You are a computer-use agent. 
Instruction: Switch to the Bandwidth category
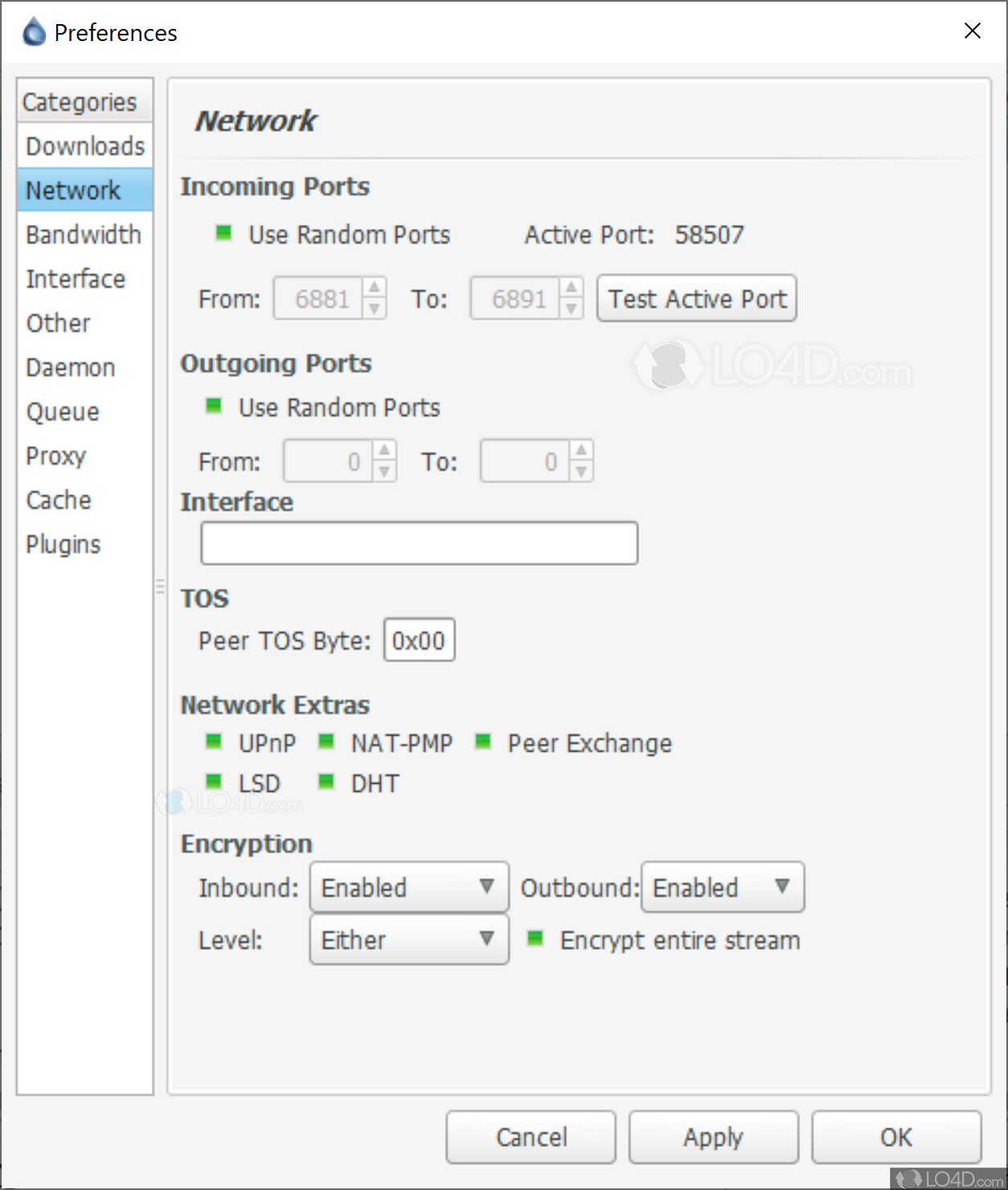coord(84,235)
